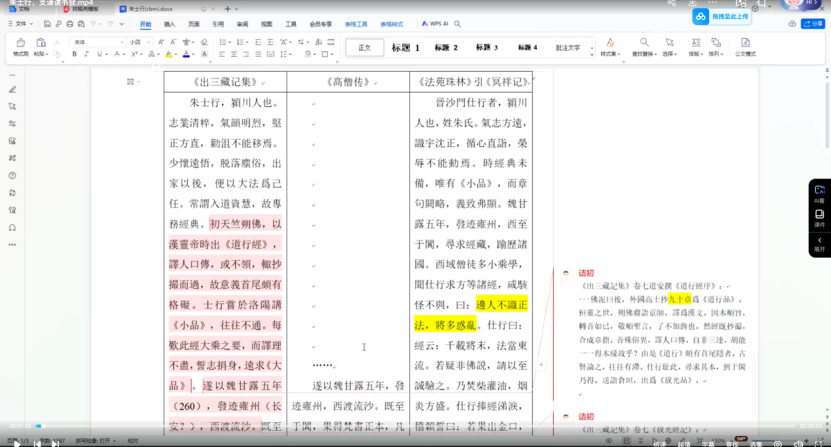Click the Decrease Font Size icon
Viewport: 831px width, 447px height.
click(x=173, y=42)
